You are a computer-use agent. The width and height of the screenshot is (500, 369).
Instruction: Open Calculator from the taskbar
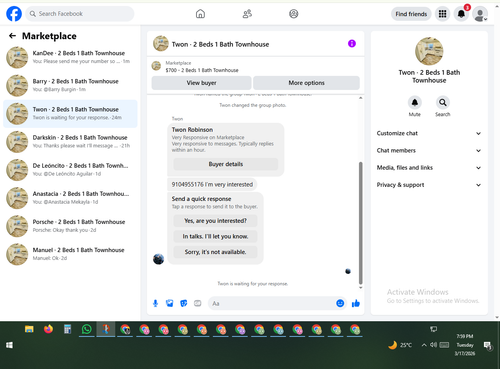tap(68, 329)
